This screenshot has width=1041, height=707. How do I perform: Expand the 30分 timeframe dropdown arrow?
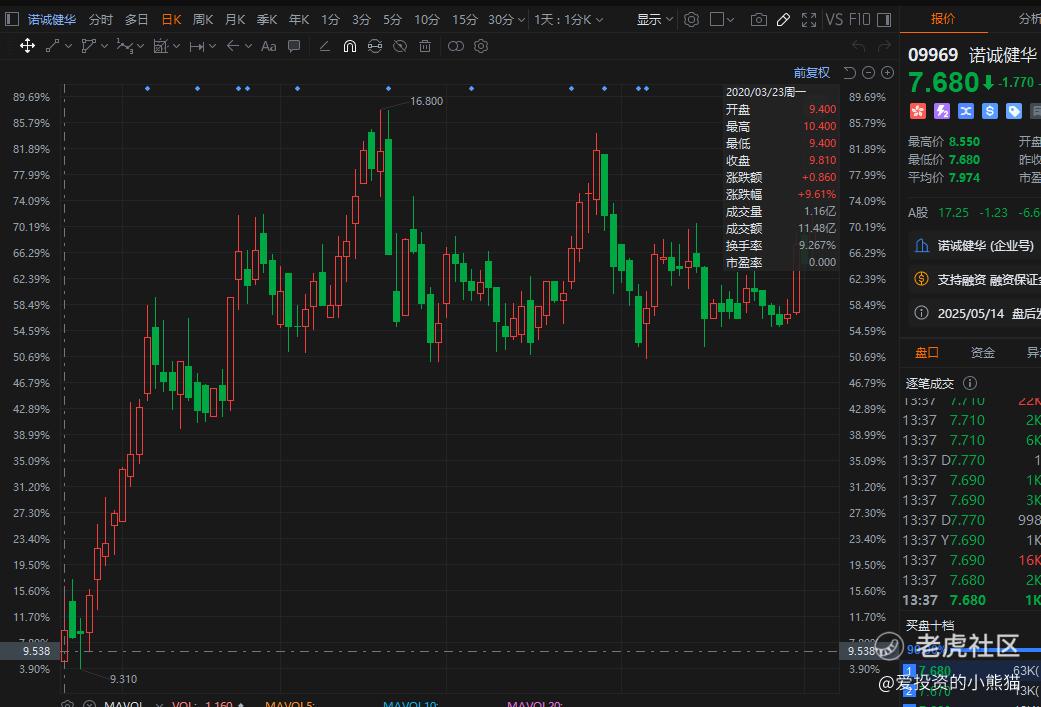click(522, 19)
